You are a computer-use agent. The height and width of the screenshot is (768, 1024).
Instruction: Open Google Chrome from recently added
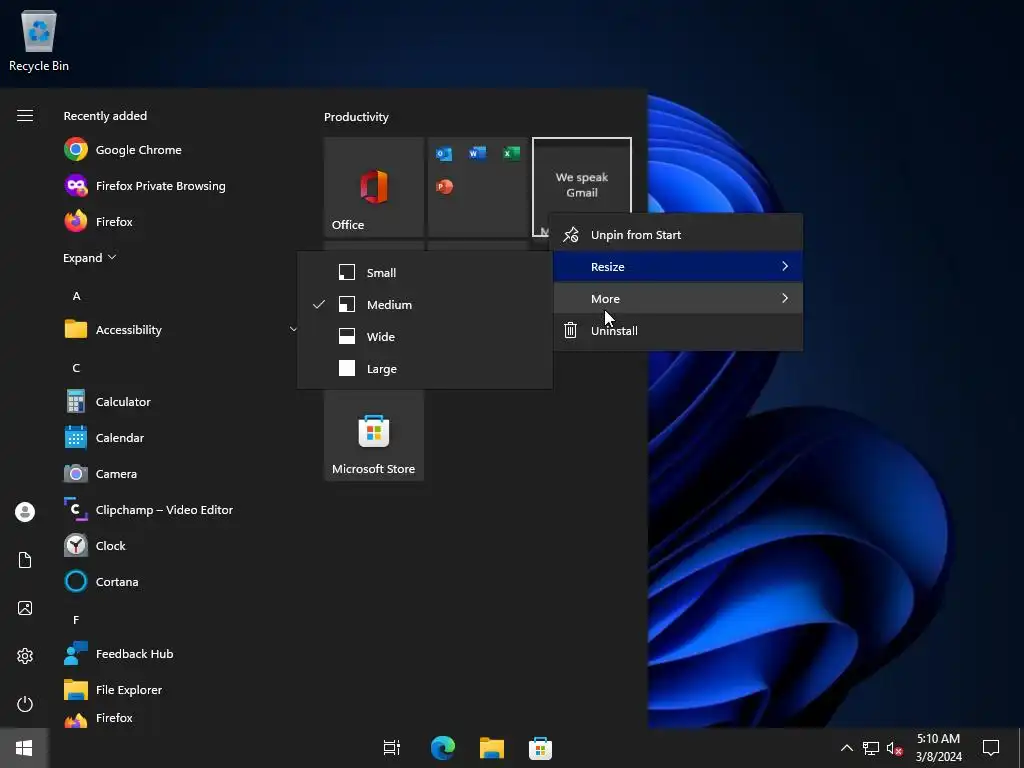(x=123, y=150)
